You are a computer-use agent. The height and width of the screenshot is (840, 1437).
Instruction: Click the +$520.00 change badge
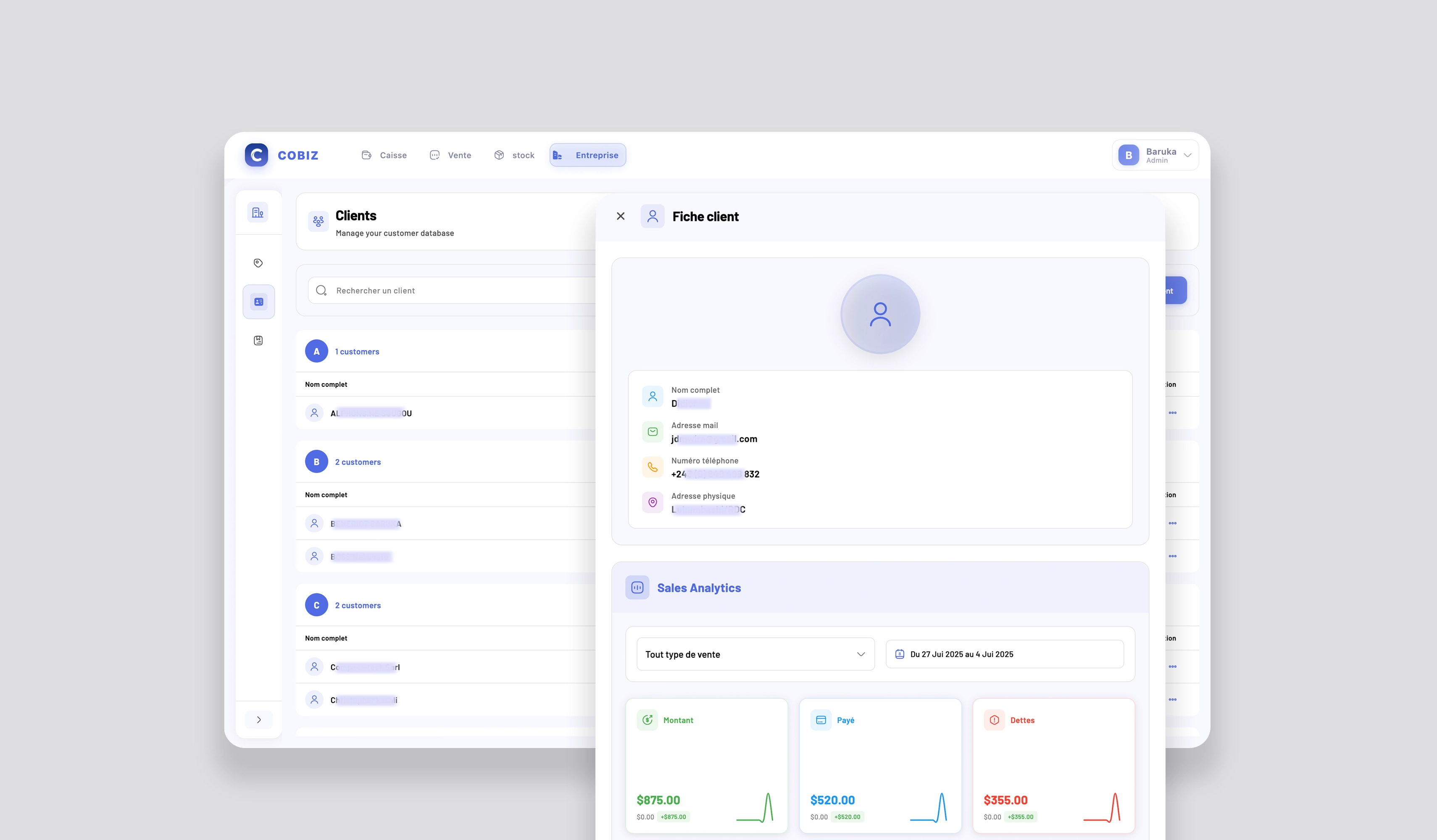(847, 816)
